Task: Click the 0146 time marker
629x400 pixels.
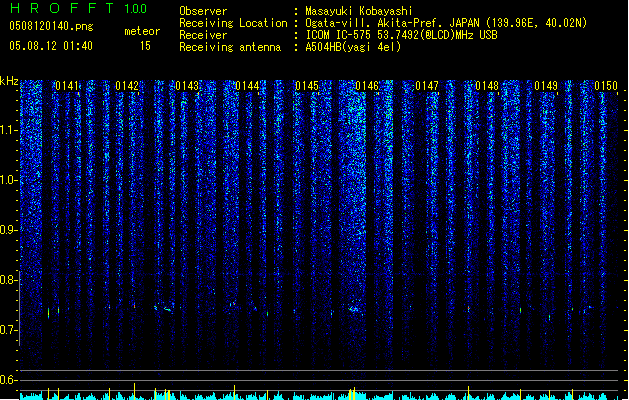Action: 367,86
